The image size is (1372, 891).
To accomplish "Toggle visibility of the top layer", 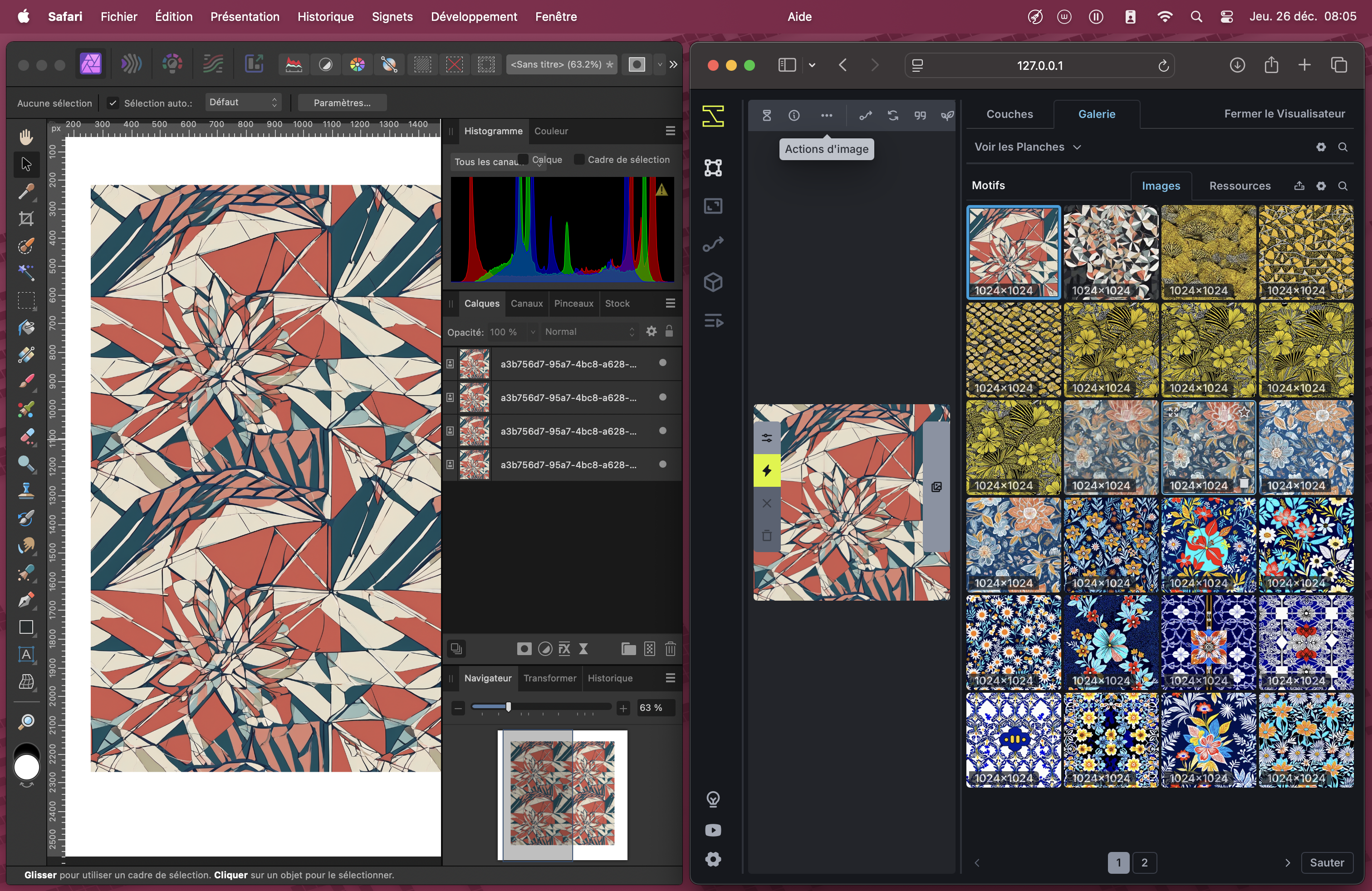I will 663,363.
